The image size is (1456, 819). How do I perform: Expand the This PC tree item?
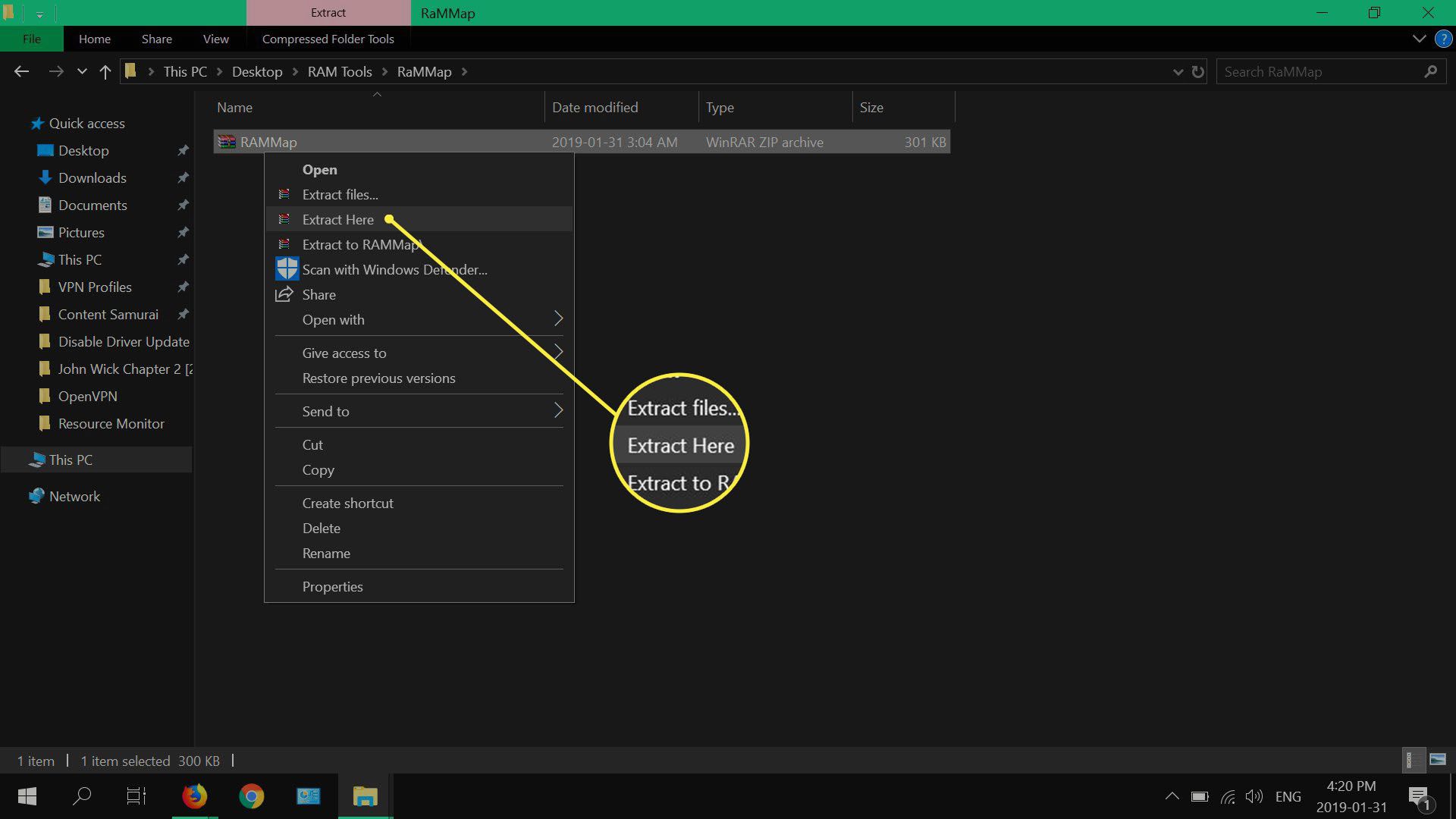(x=16, y=459)
